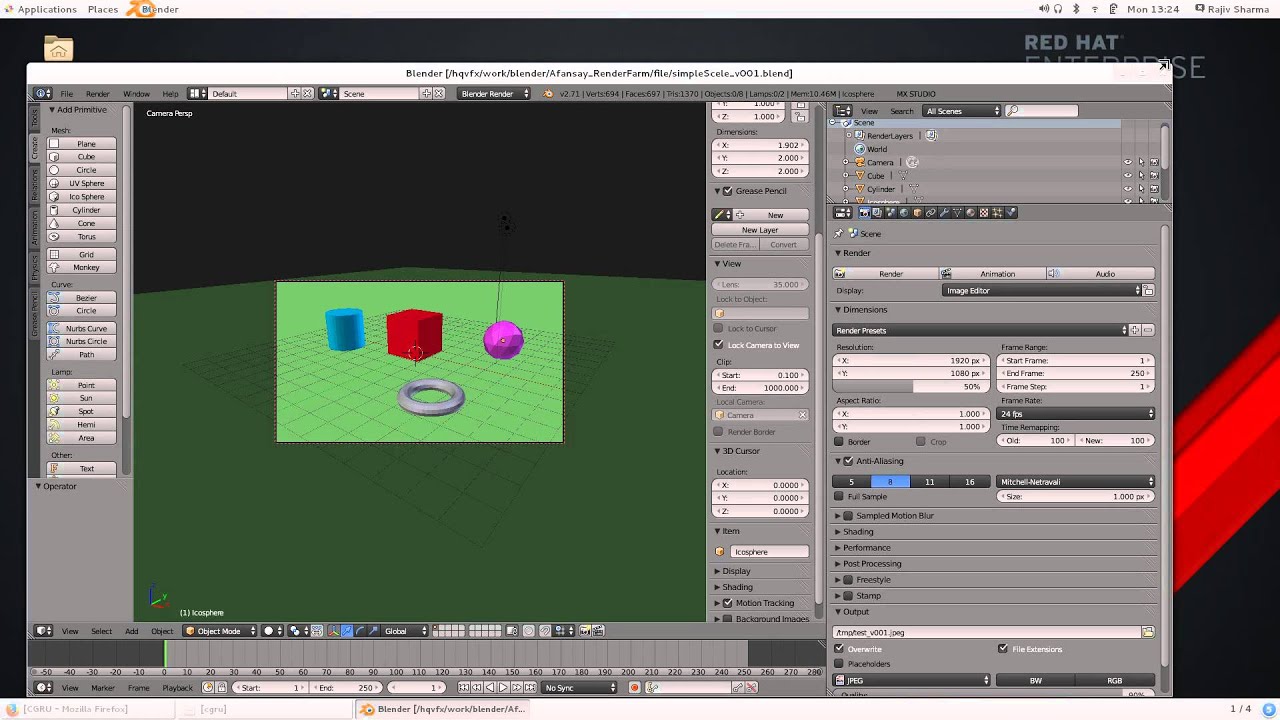Open the Image Editor display dropdown
This screenshot has width=1280, height=720.
(1042, 290)
